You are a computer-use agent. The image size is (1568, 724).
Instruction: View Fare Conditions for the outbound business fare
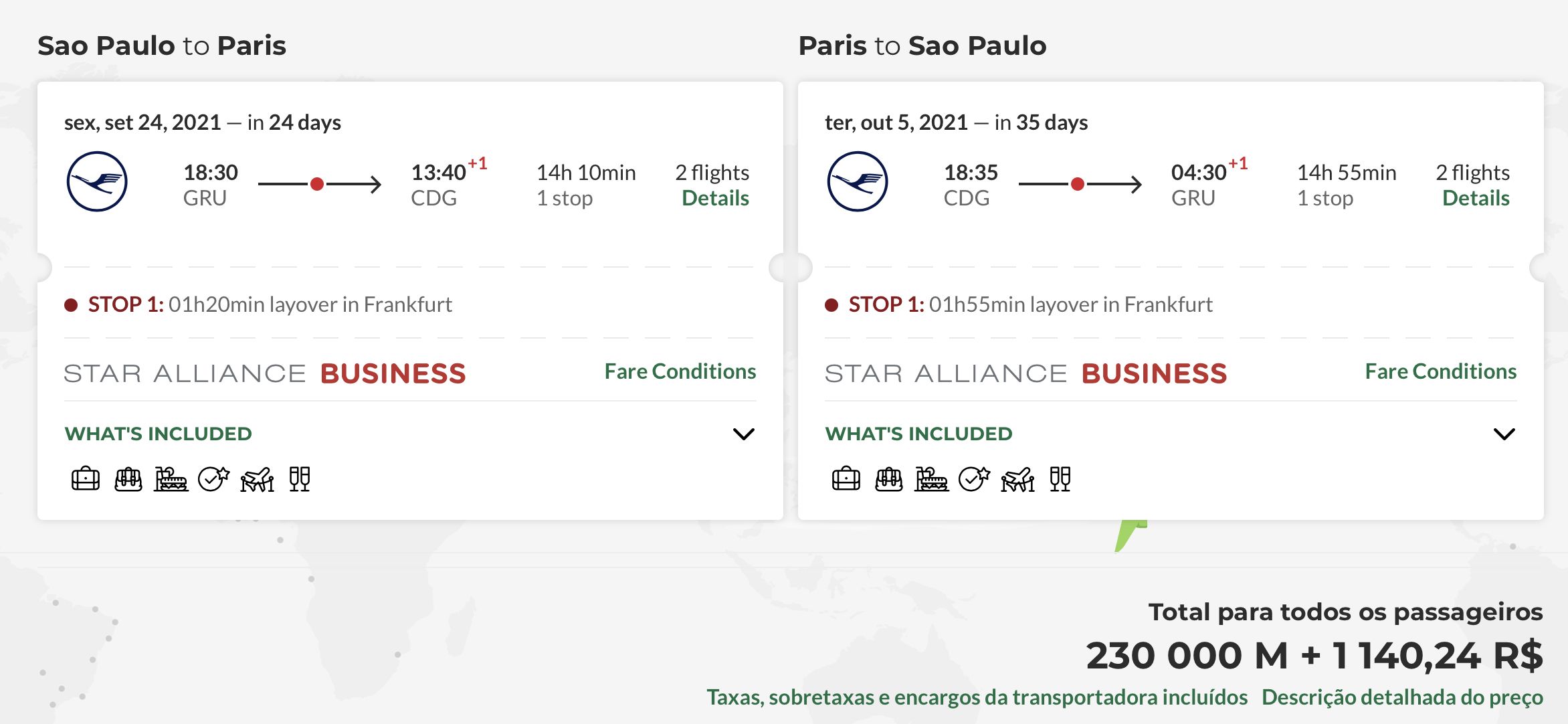(680, 371)
